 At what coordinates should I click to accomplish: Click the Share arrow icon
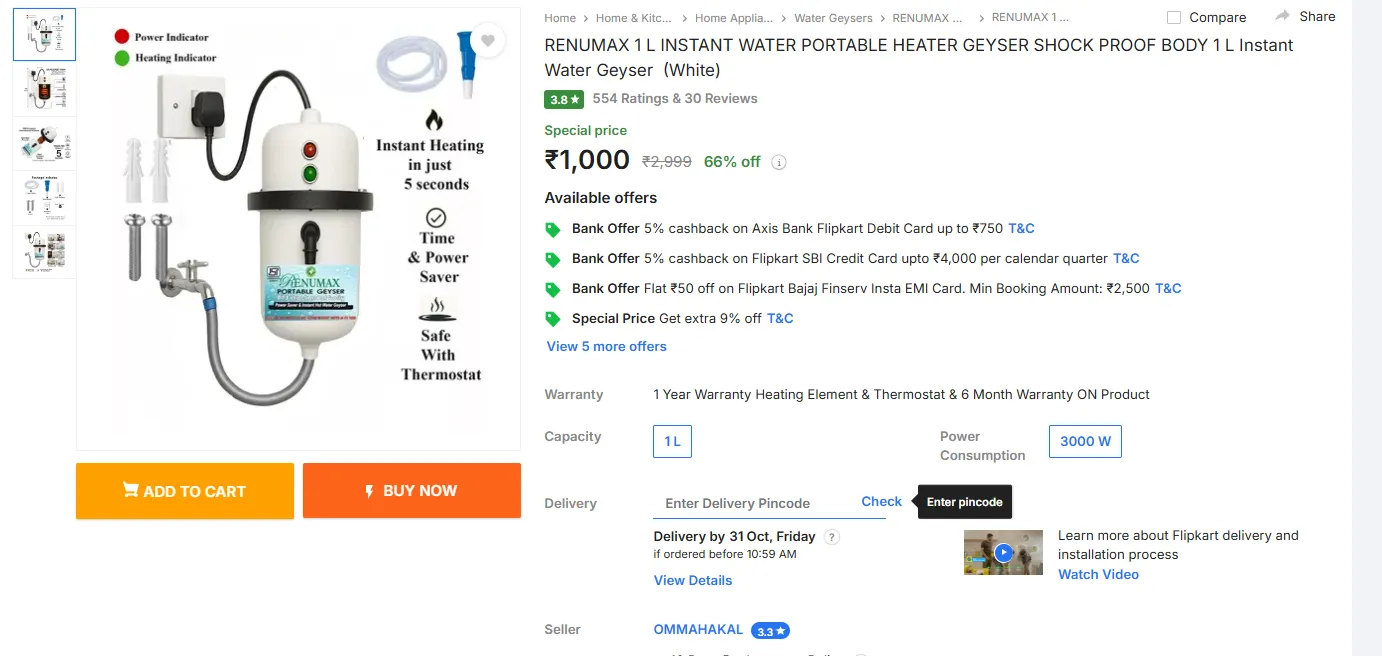[x=1283, y=16]
